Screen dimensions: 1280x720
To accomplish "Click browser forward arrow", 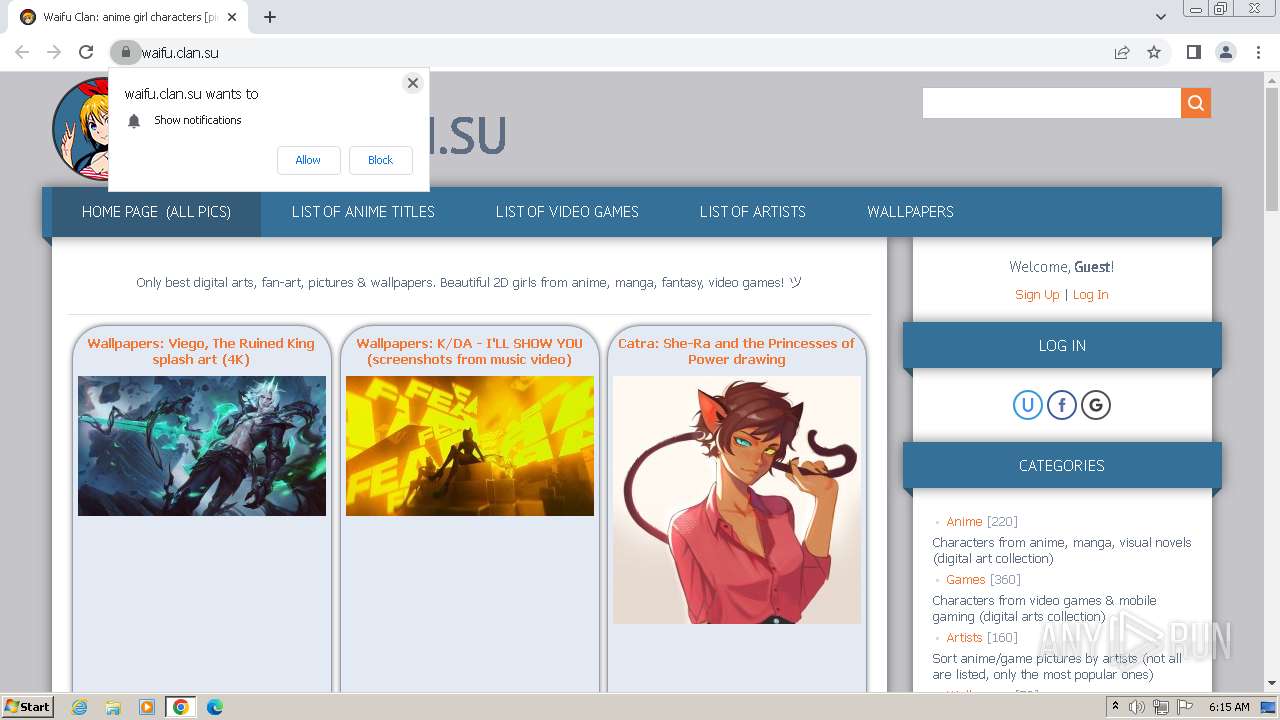I will [x=54, y=52].
